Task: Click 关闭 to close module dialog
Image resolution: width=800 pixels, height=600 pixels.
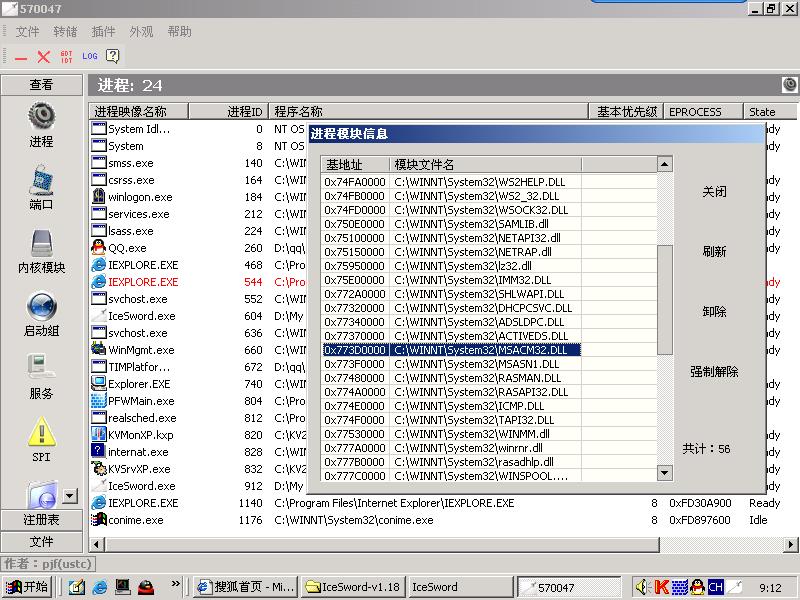Action: coord(714,192)
